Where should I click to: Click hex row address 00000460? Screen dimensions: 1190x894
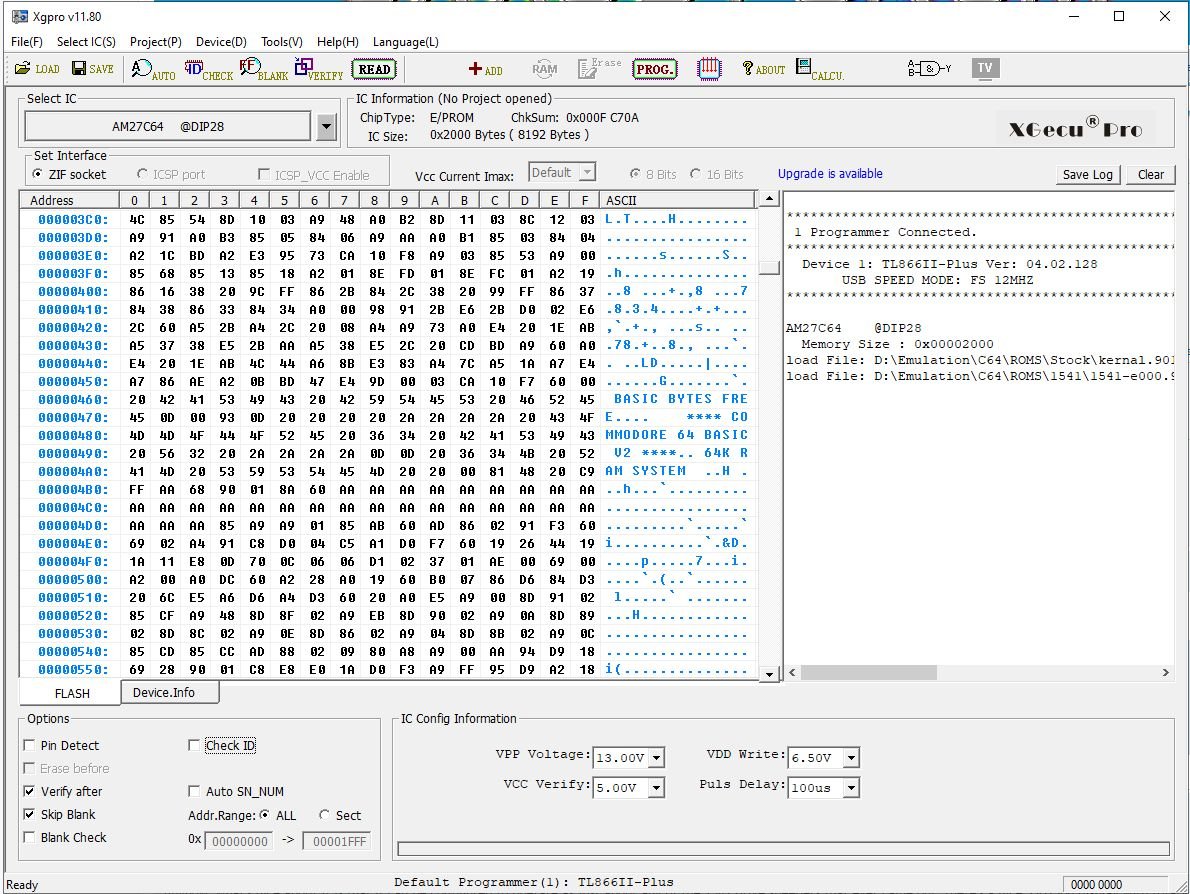tap(74, 399)
